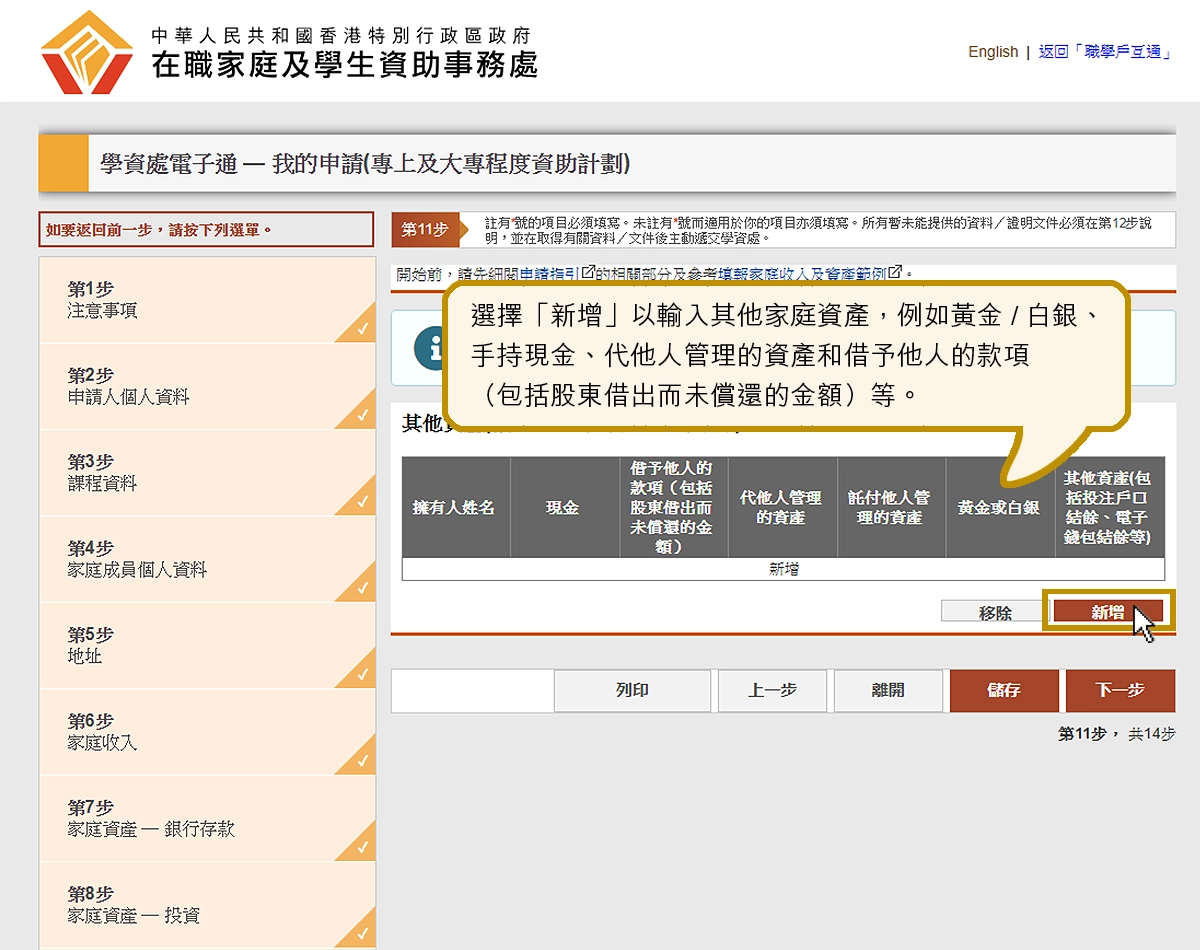Click the checkmark on 第5步 地址
This screenshot has height=950, width=1200.
coord(362,675)
